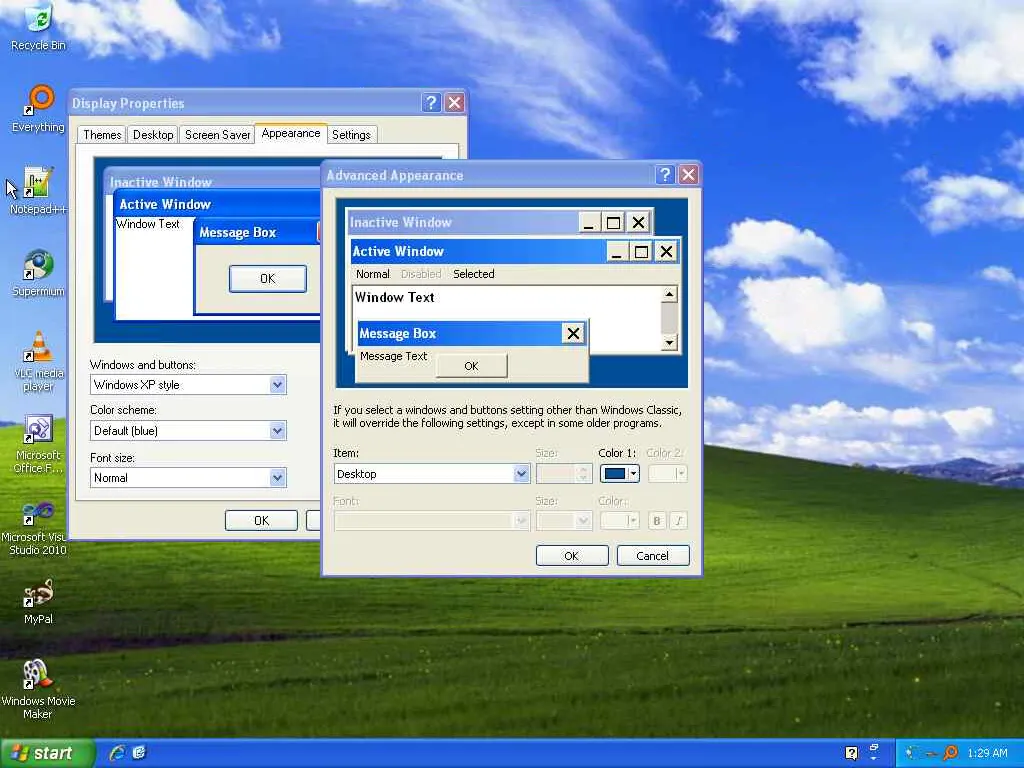1024x768 pixels.
Task: Select the Windows Movie Maker icon
Action: point(38,689)
